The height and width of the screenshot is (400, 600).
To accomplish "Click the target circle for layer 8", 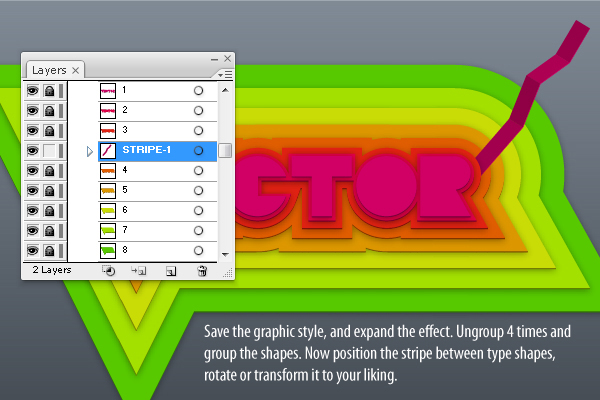I will click(x=198, y=251).
